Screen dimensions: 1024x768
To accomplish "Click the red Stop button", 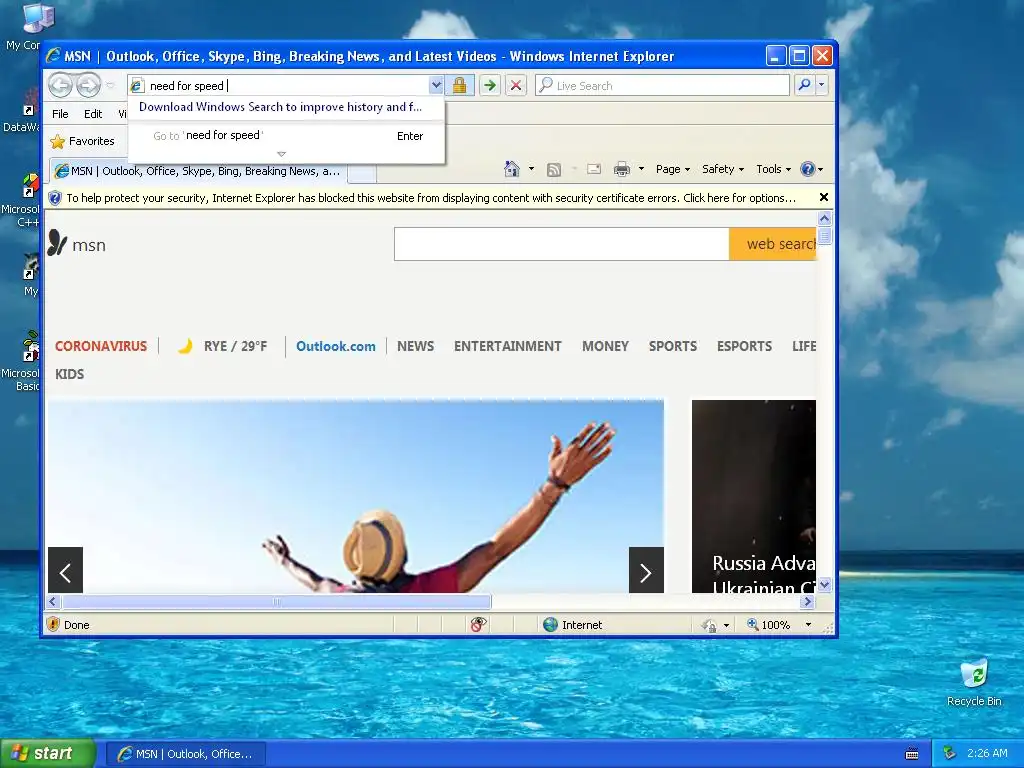I will pos(516,85).
